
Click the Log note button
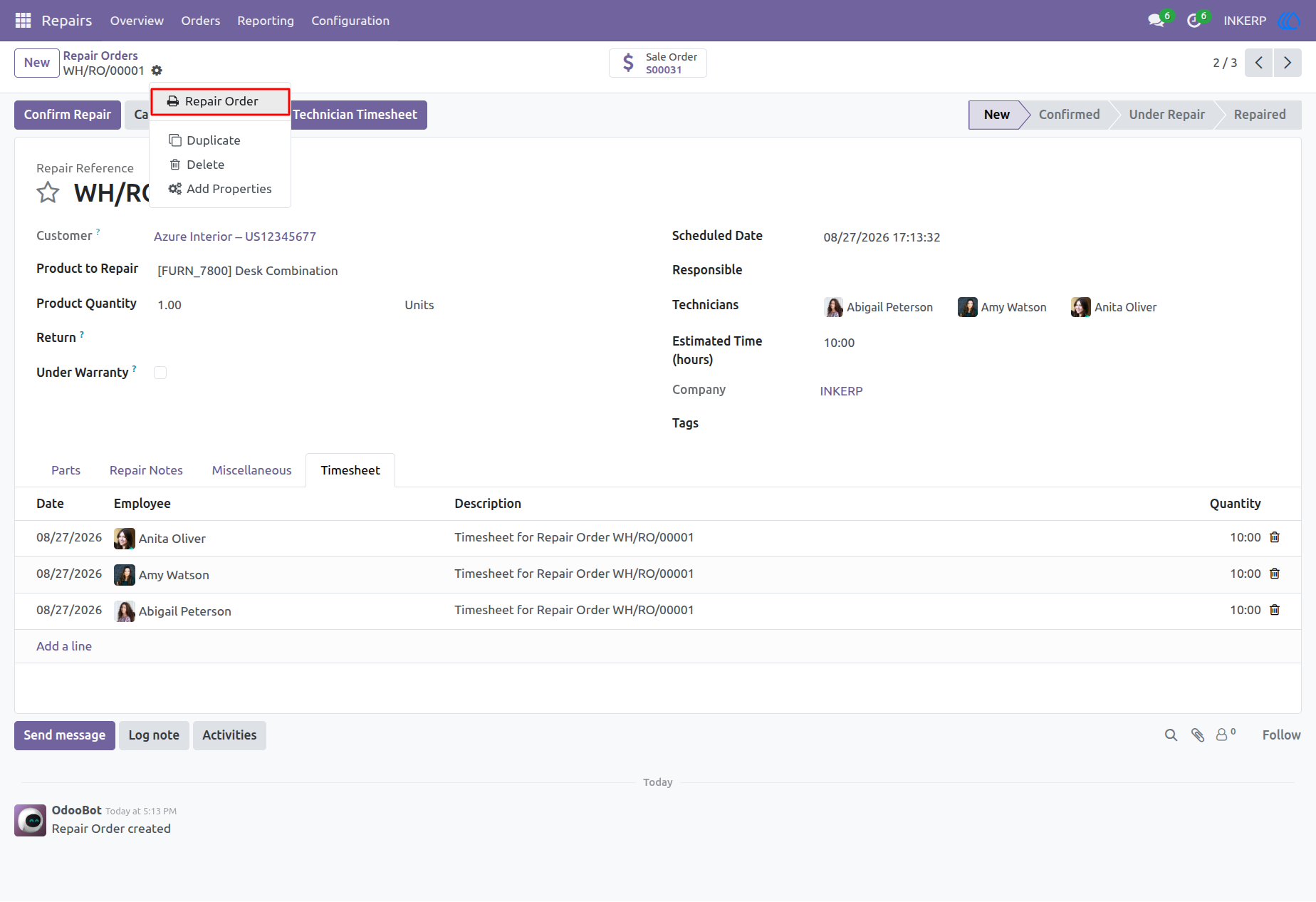pos(154,735)
